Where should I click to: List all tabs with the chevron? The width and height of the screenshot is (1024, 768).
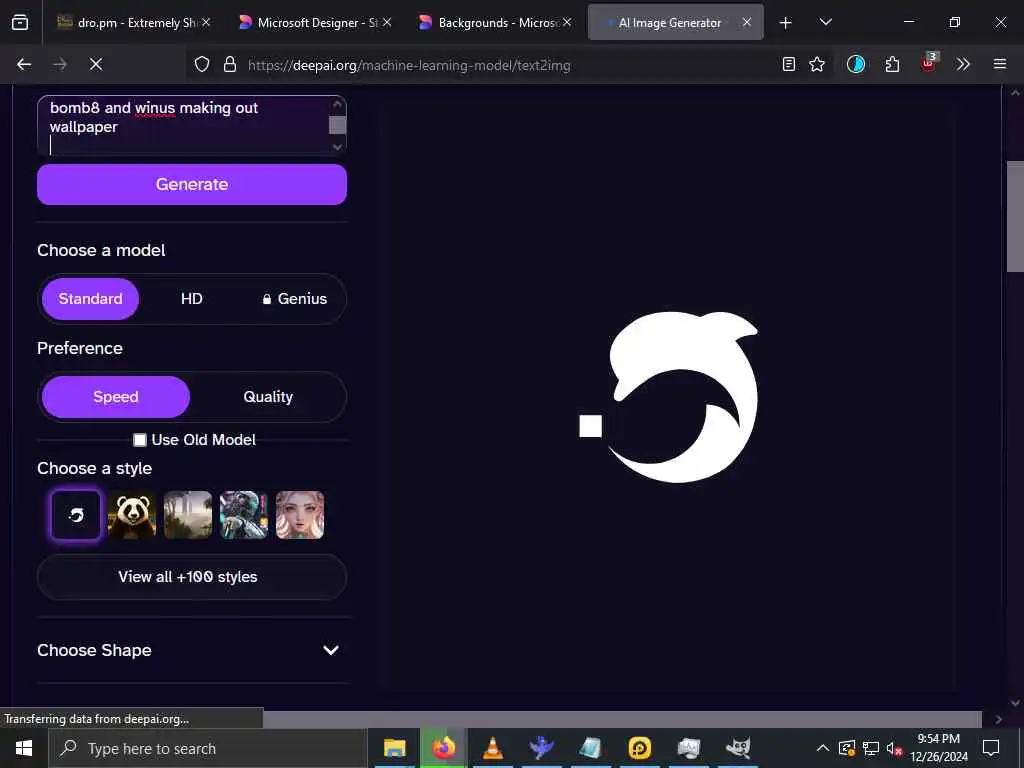tap(825, 22)
